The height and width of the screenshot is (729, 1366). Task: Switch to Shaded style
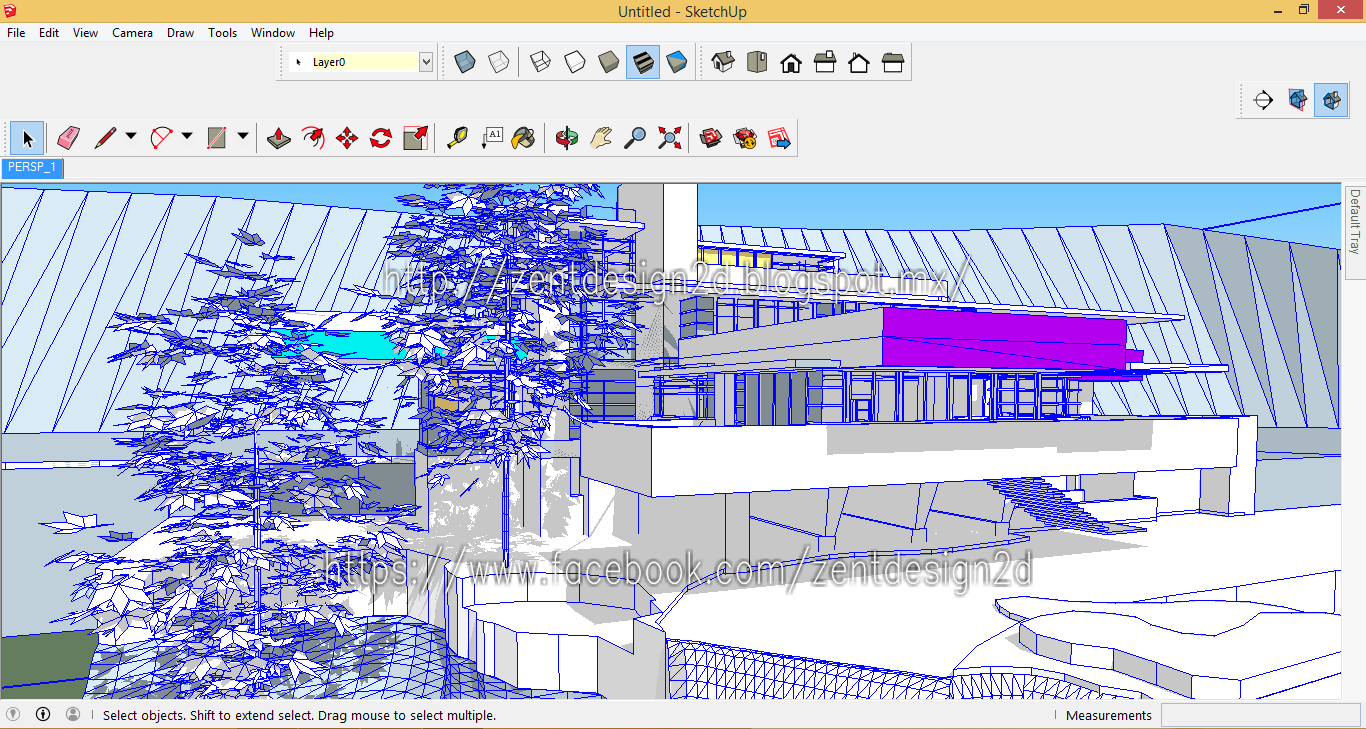pyautogui.click(x=609, y=62)
